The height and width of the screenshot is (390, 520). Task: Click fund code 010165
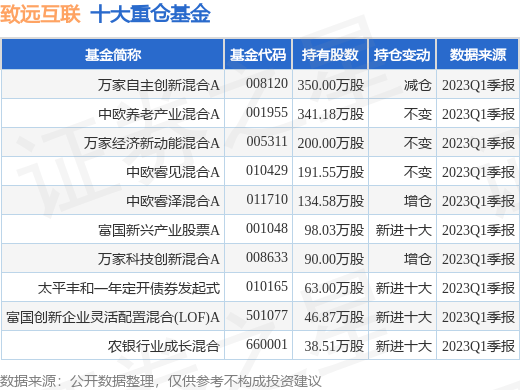pyautogui.click(x=267, y=287)
